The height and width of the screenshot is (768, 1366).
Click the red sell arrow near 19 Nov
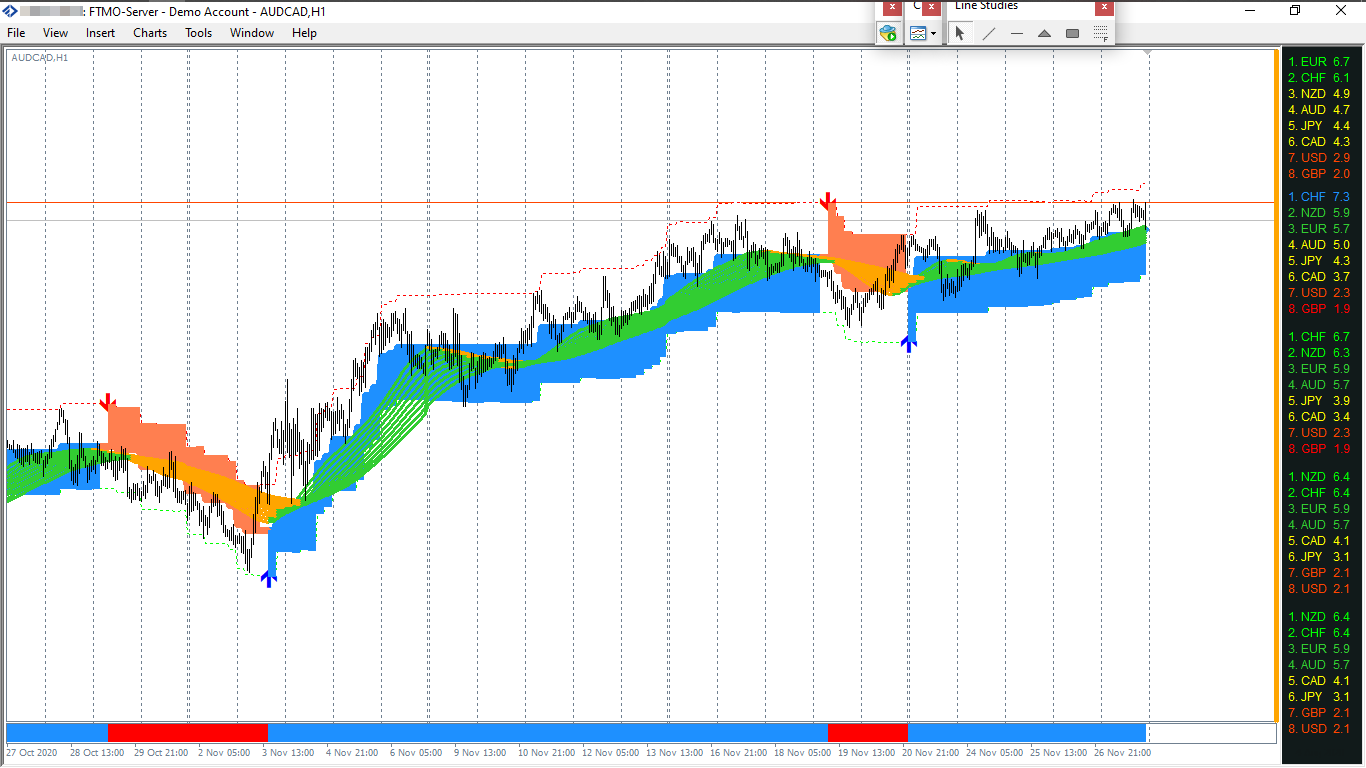click(x=828, y=202)
